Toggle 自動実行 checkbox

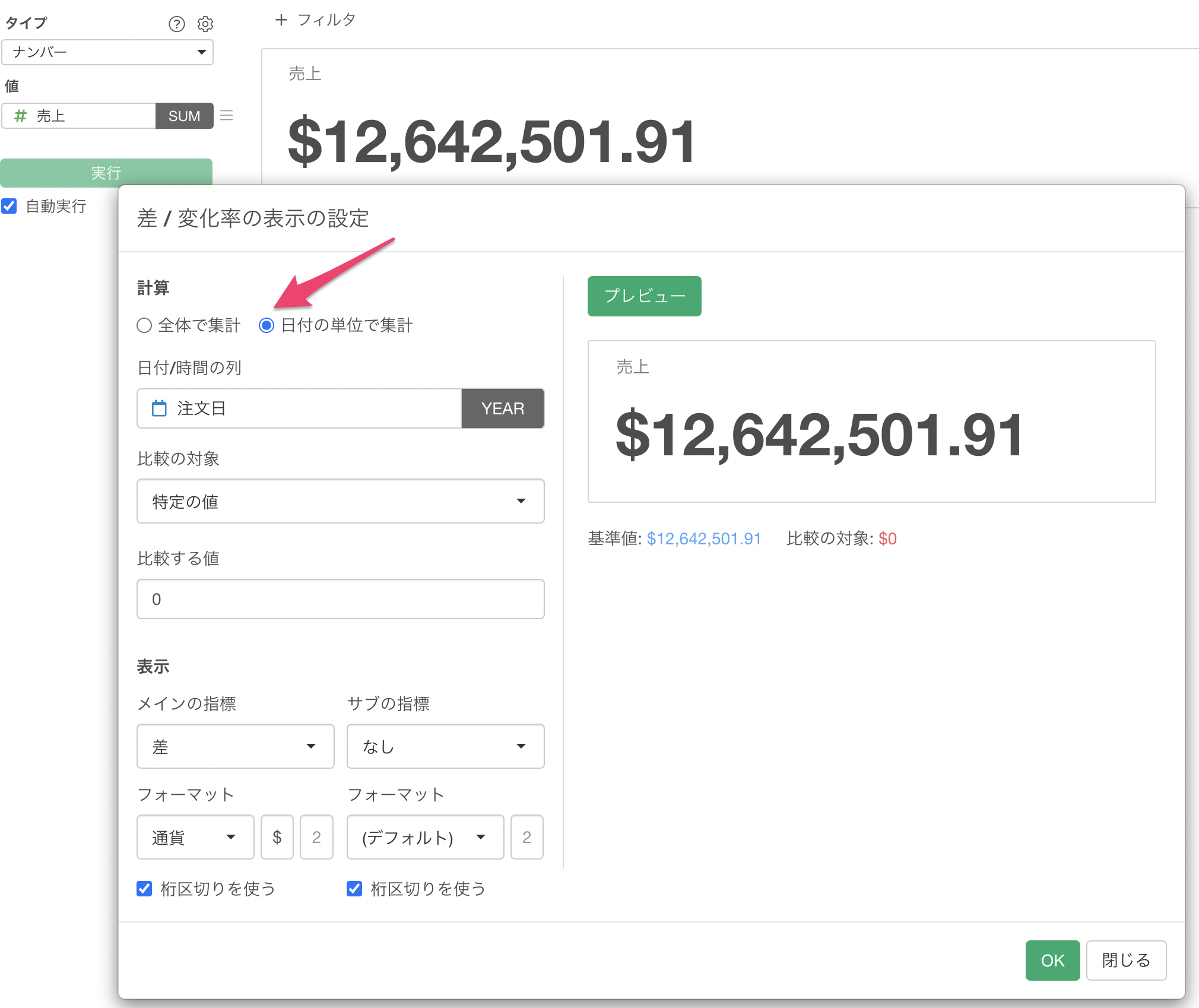[x=9, y=206]
